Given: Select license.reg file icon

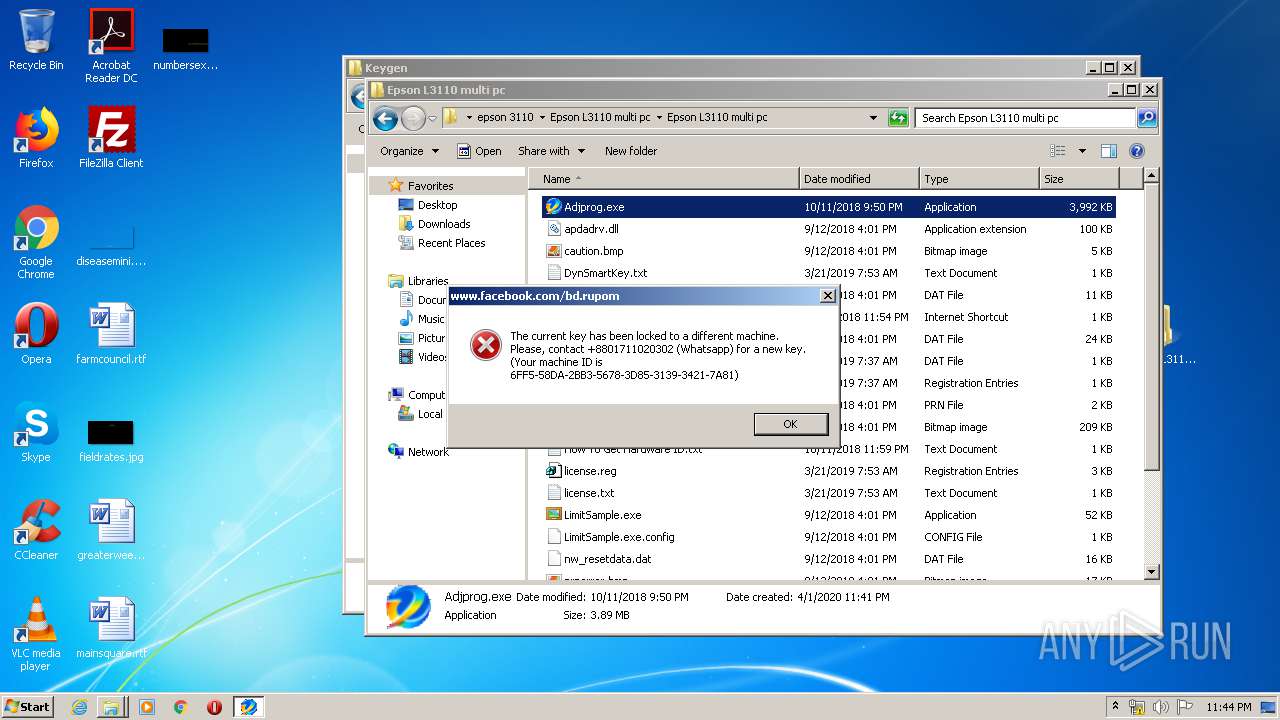Looking at the screenshot, I should tap(554, 471).
